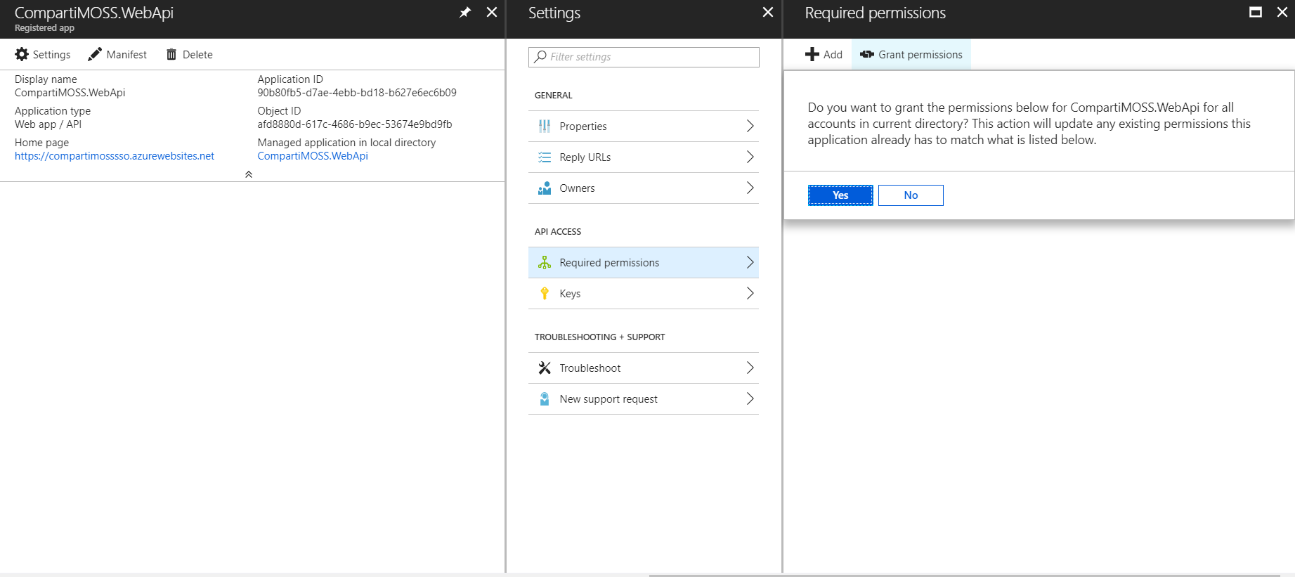
Task: Click the Reply URLs list icon
Action: (x=544, y=157)
